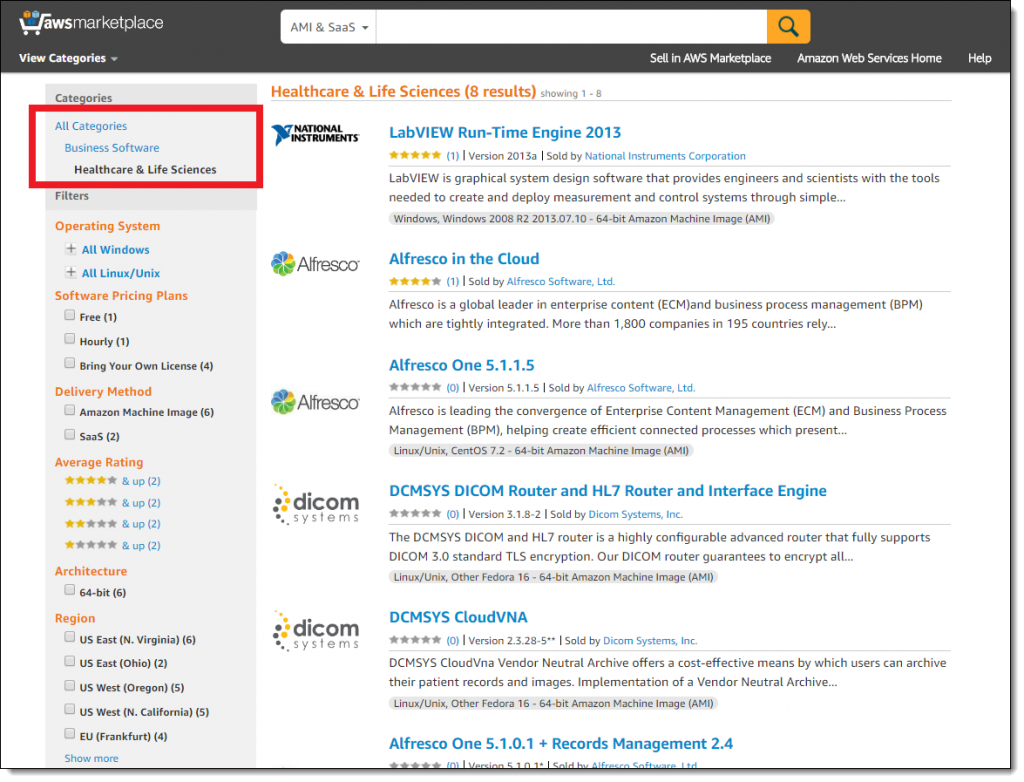Open Alfresco One 5.1.1.5 listing

462,365
